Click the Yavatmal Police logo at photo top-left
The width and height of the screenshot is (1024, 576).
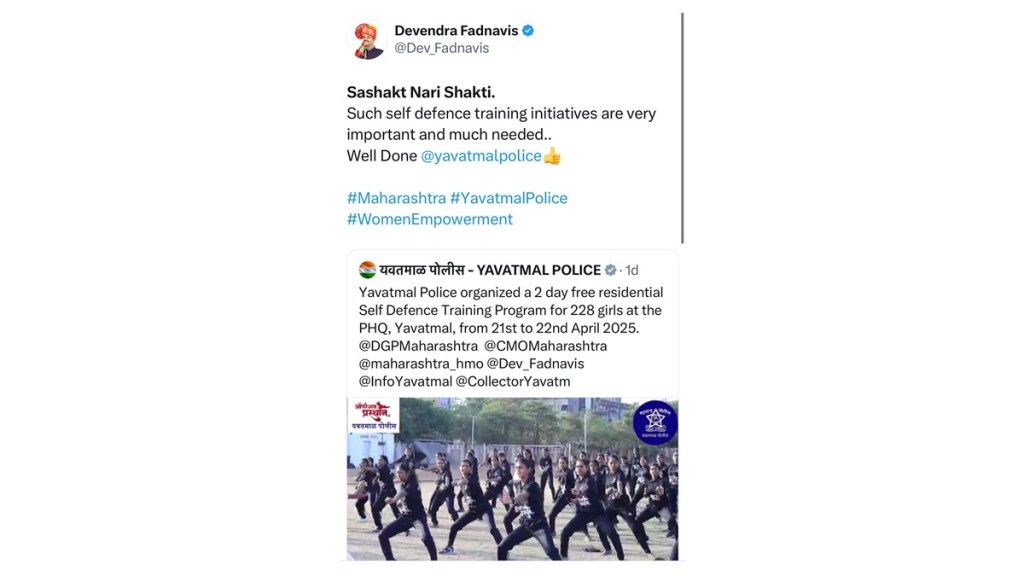coord(374,415)
